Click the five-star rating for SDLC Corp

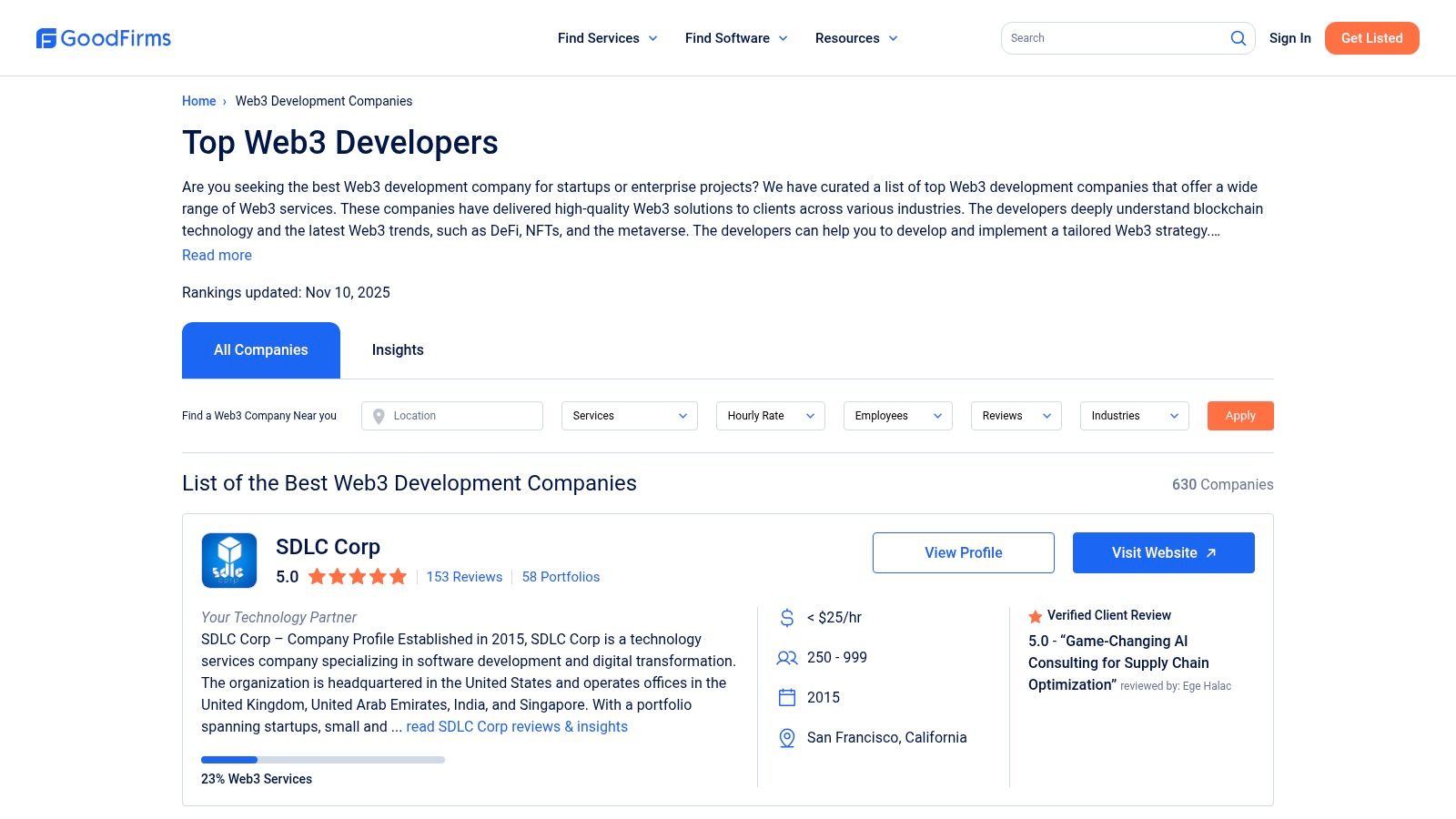click(358, 576)
